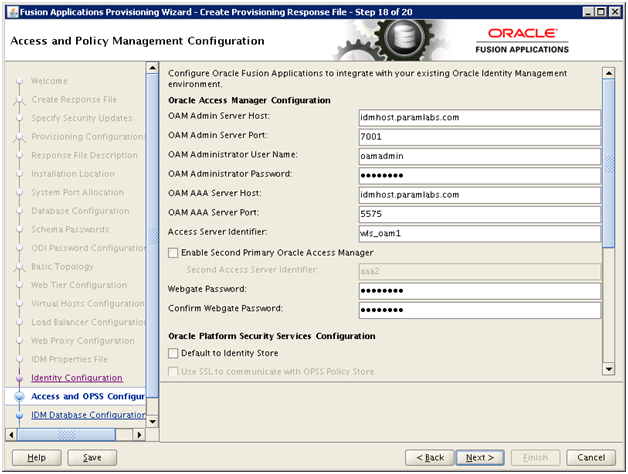Click steps list horizontal scroll right arrow

pyautogui.click(x=139, y=435)
